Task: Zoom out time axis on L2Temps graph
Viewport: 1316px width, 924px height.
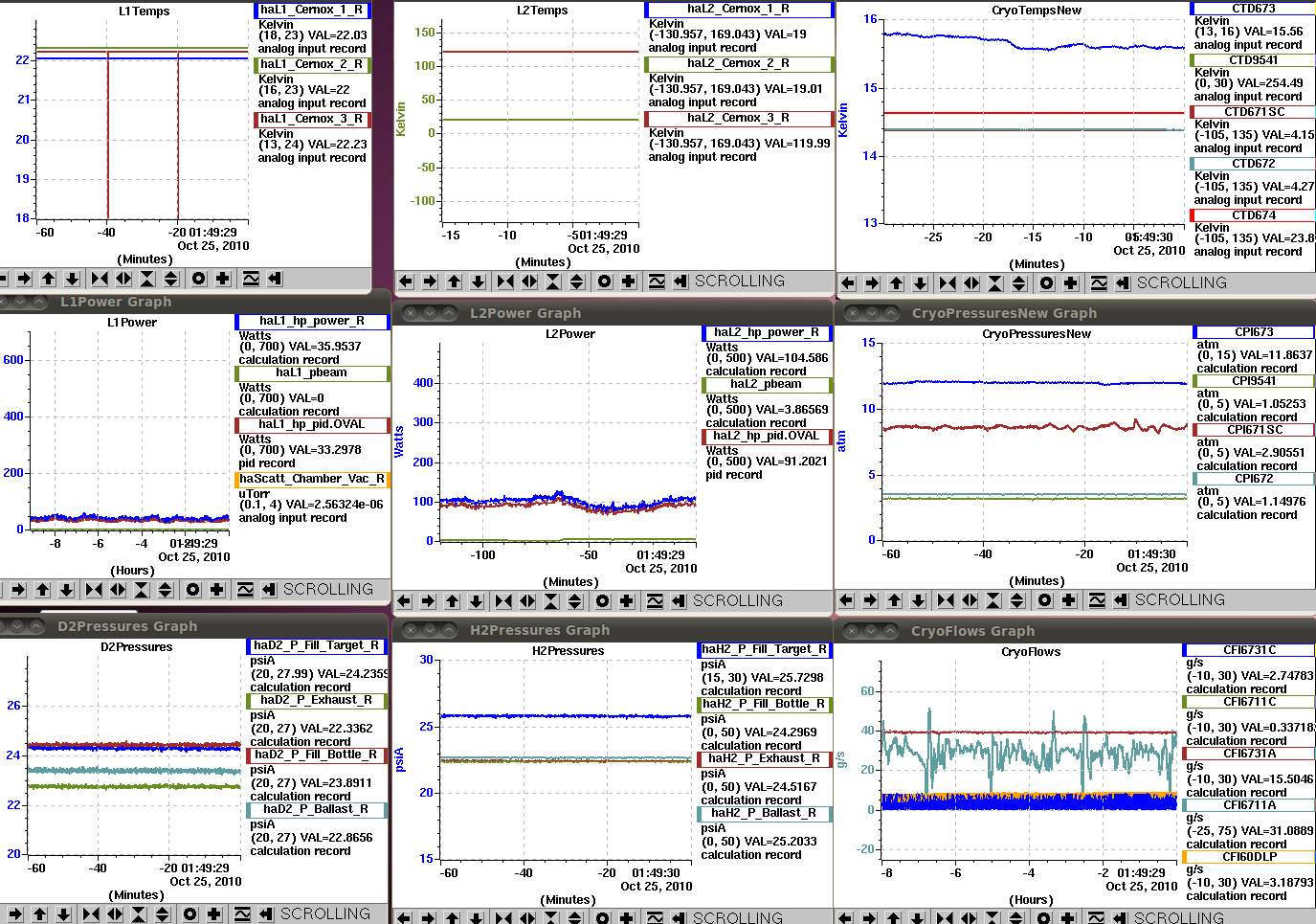Action: [x=530, y=282]
